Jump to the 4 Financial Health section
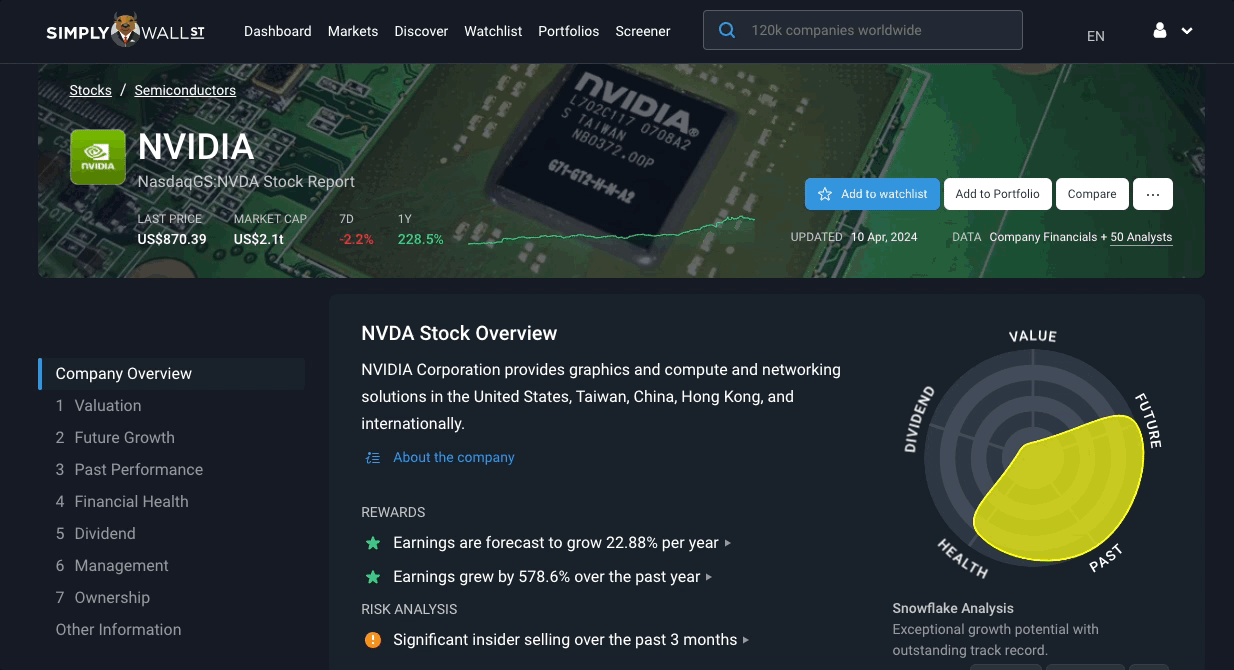Viewport: 1234px width, 670px height. click(122, 502)
